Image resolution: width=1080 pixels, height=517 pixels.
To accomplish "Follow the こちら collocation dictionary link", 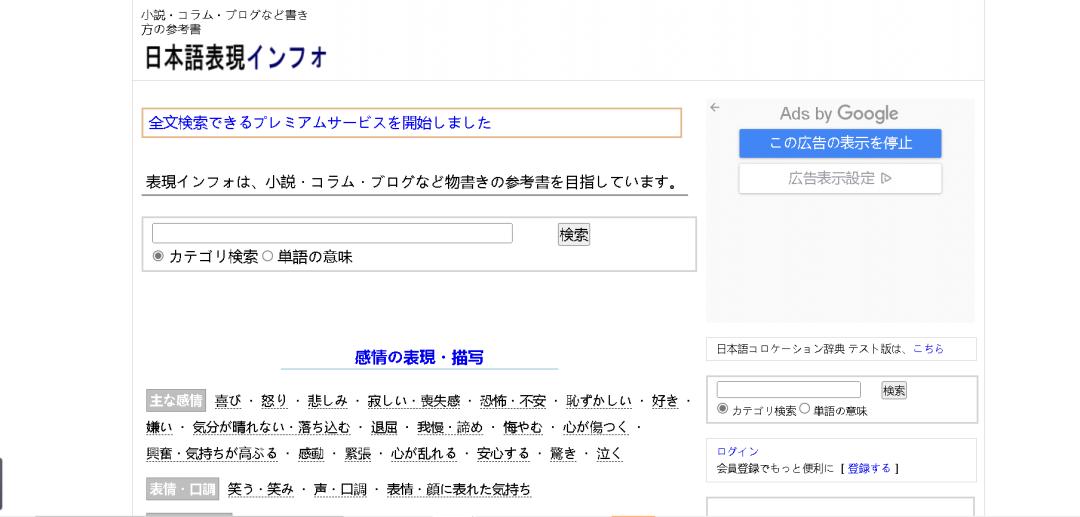I will pyautogui.click(x=928, y=349).
